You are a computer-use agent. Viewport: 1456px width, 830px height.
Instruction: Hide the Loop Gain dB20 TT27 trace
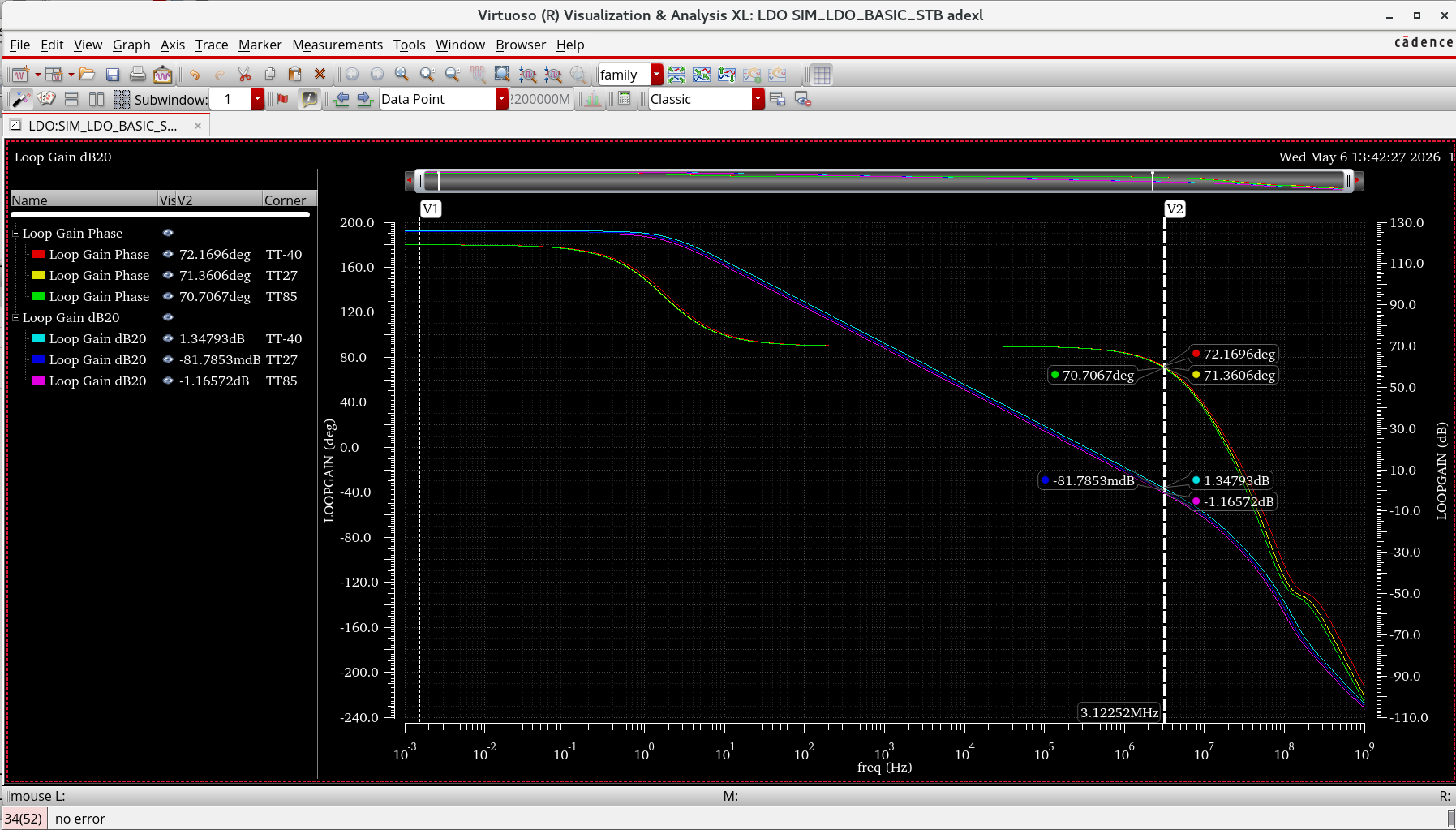pyautogui.click(x=168, y=359)
